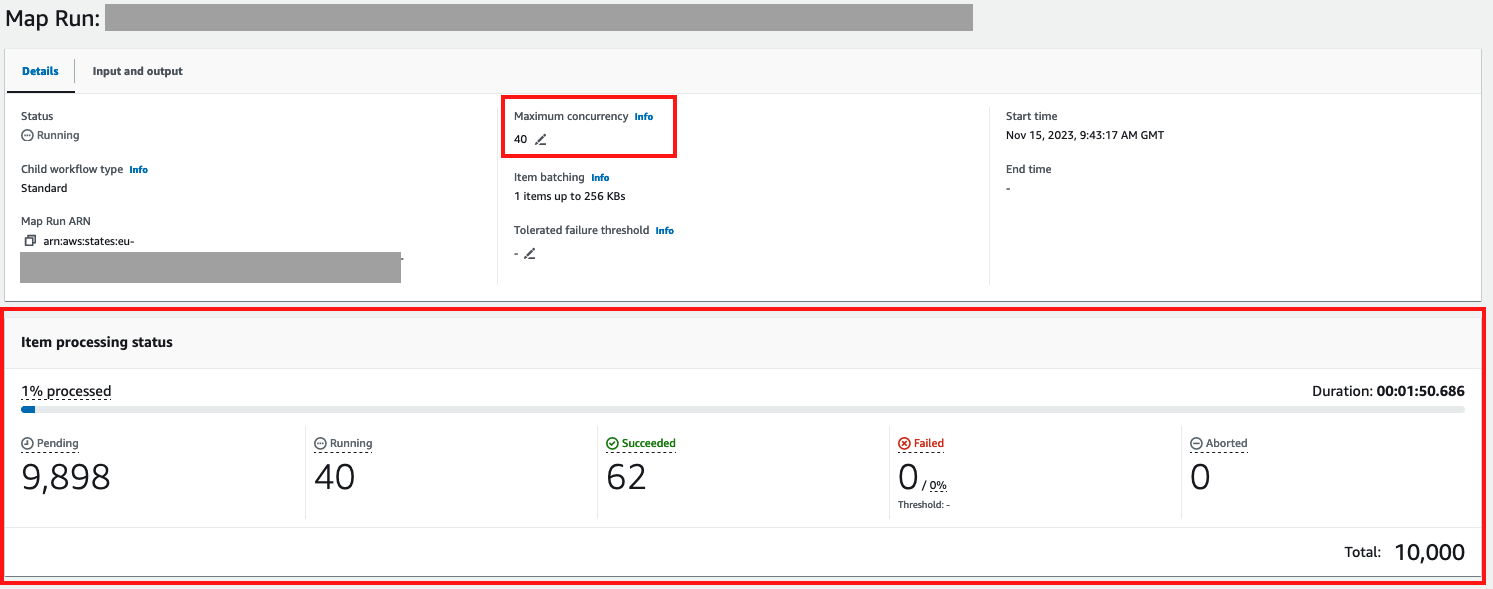Click the Running status icon under Status
This screenshot has height=589, width=1493.
click(x=27, y=135)
